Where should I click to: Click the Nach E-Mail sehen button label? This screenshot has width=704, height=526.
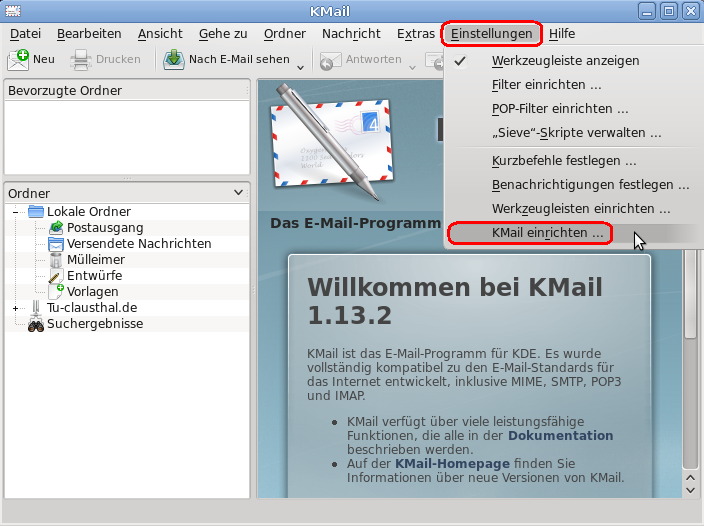(239, 59)
